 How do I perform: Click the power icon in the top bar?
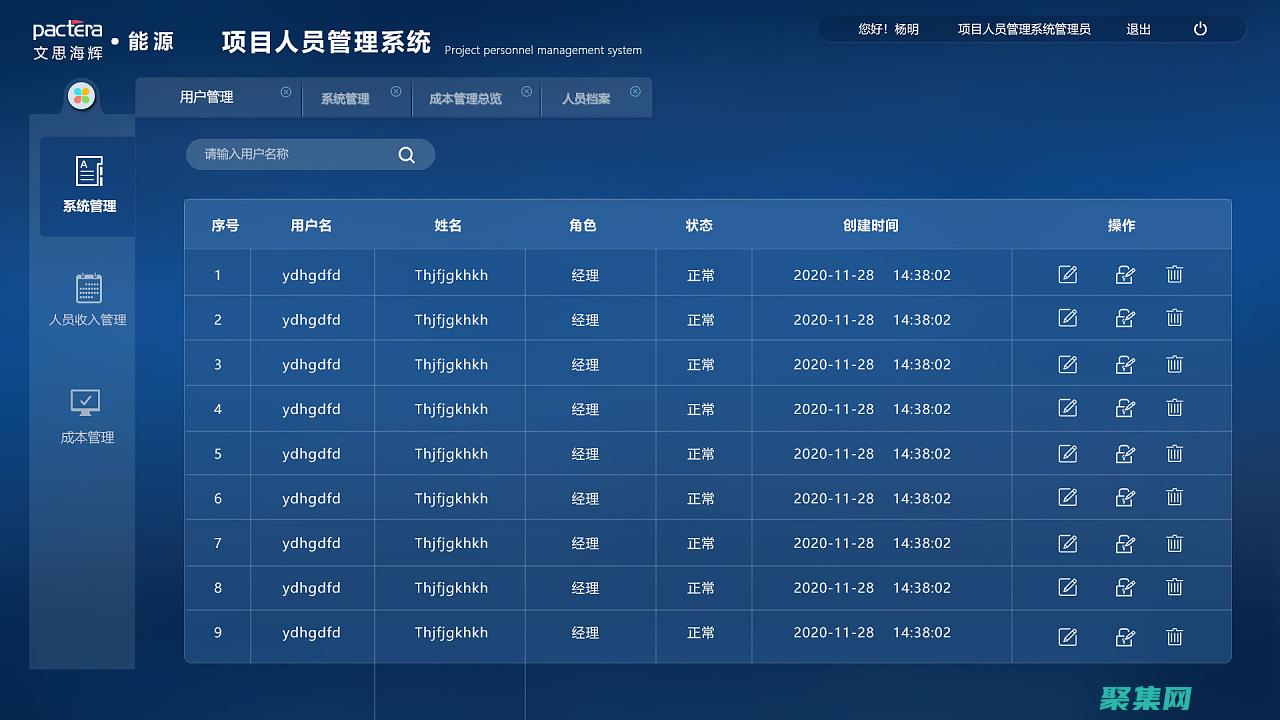pyautogui.click(x=1199, y=29)
